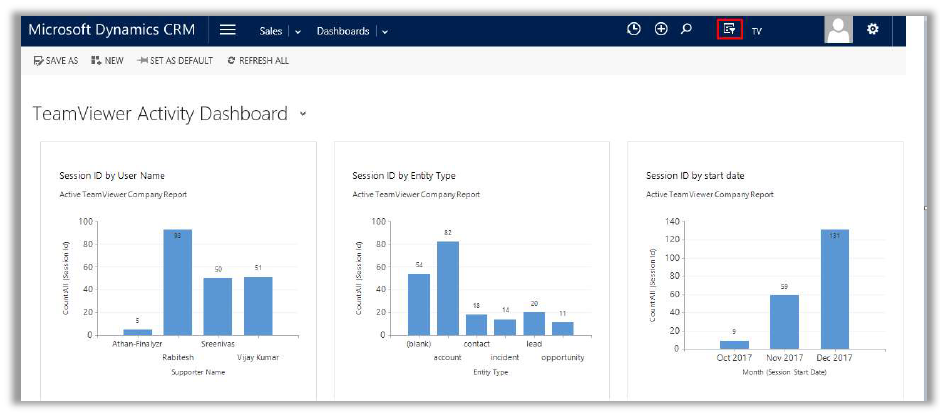Image resolution: width=940 pixels, height=417 pixels.
Task: Open the hamburger navigation menu
Action: pyautogui.click(x=227, y=30)
